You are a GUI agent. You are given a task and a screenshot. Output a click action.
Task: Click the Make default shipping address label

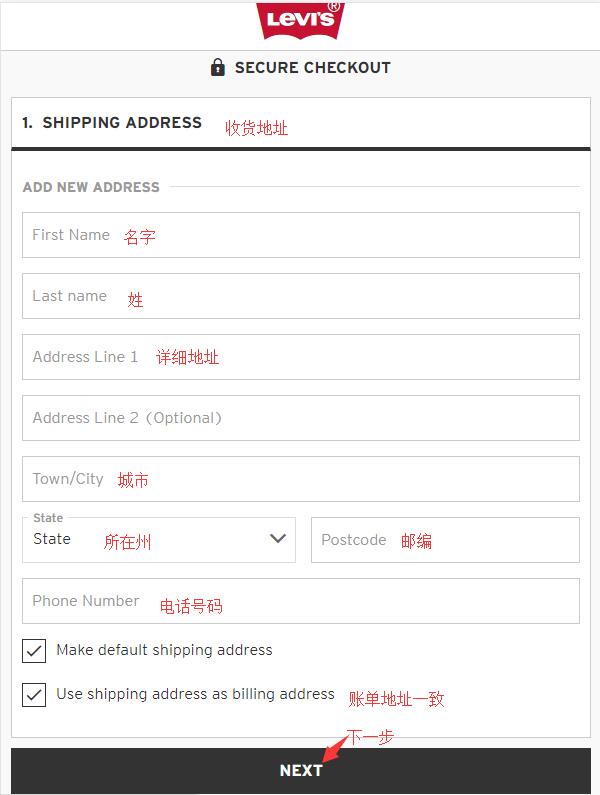pyautogui.click(x=164, y=650)
